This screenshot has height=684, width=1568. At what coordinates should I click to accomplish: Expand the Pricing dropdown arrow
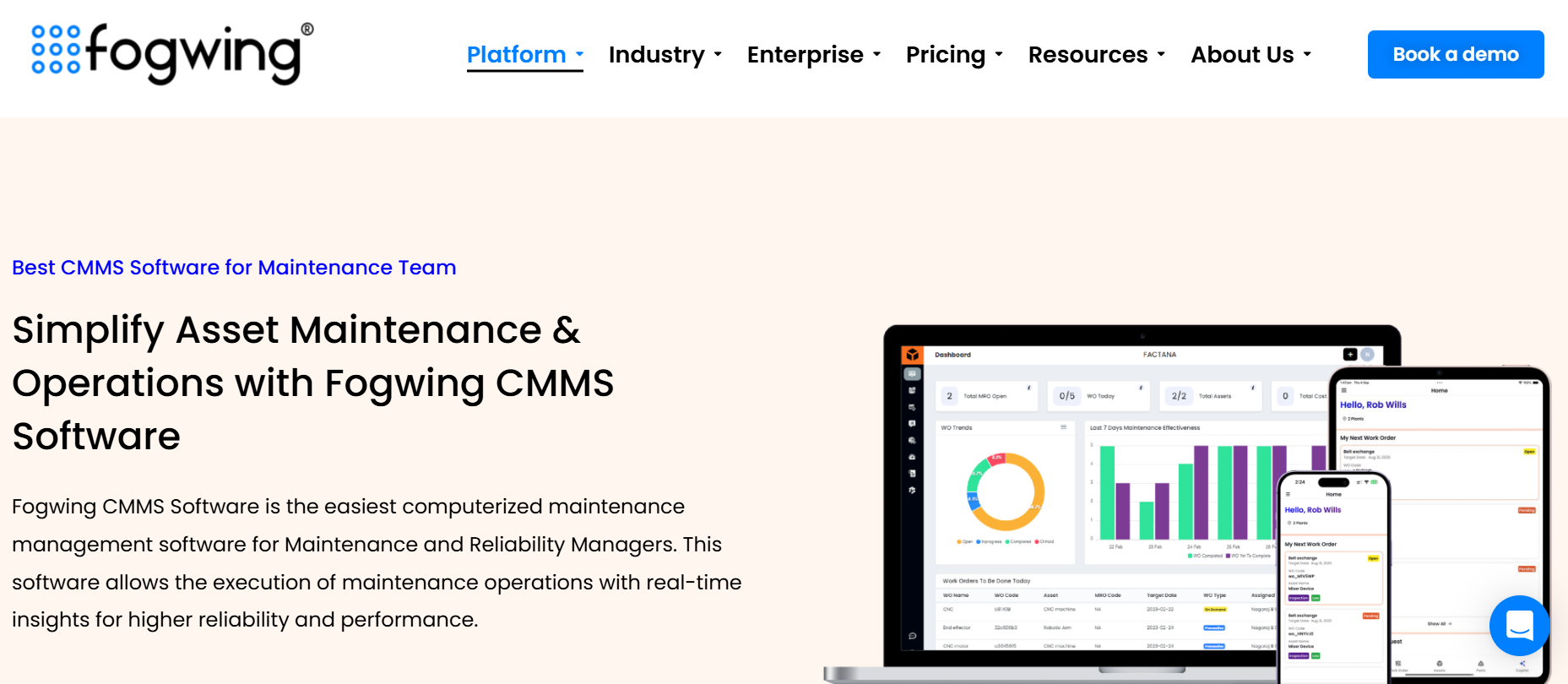999,55
